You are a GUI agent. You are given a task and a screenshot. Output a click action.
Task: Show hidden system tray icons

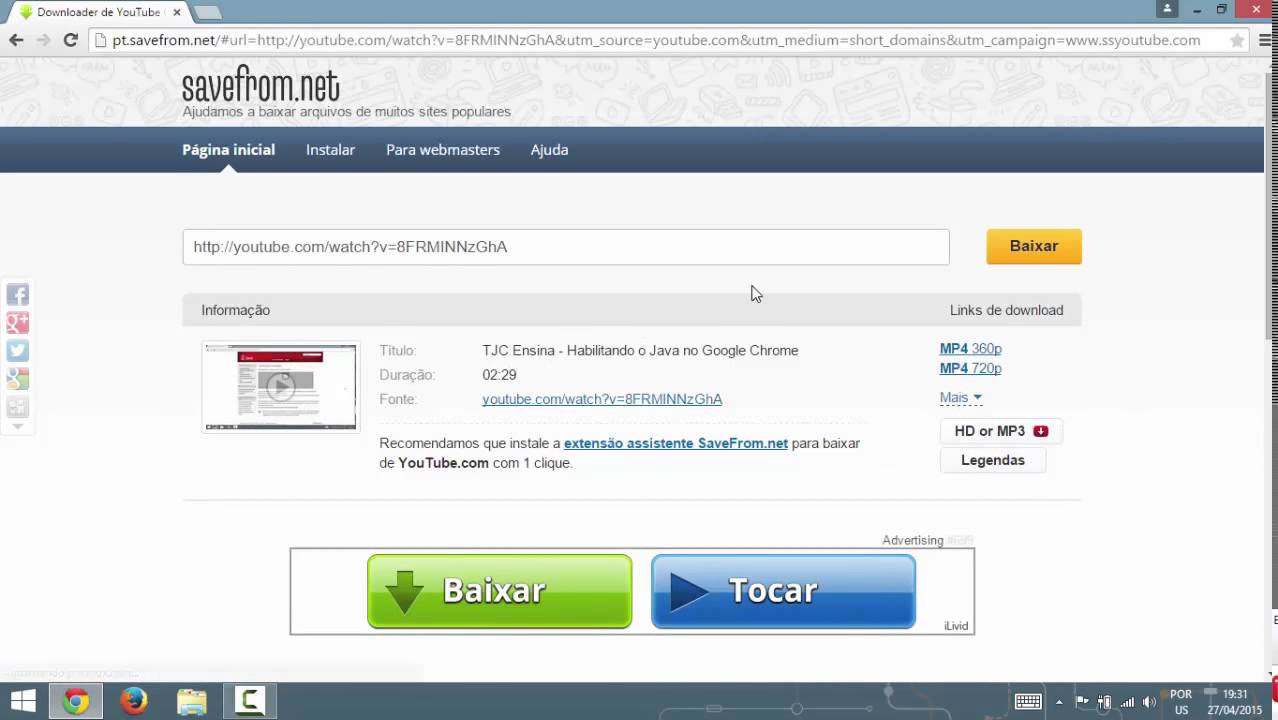point(1059,702)
